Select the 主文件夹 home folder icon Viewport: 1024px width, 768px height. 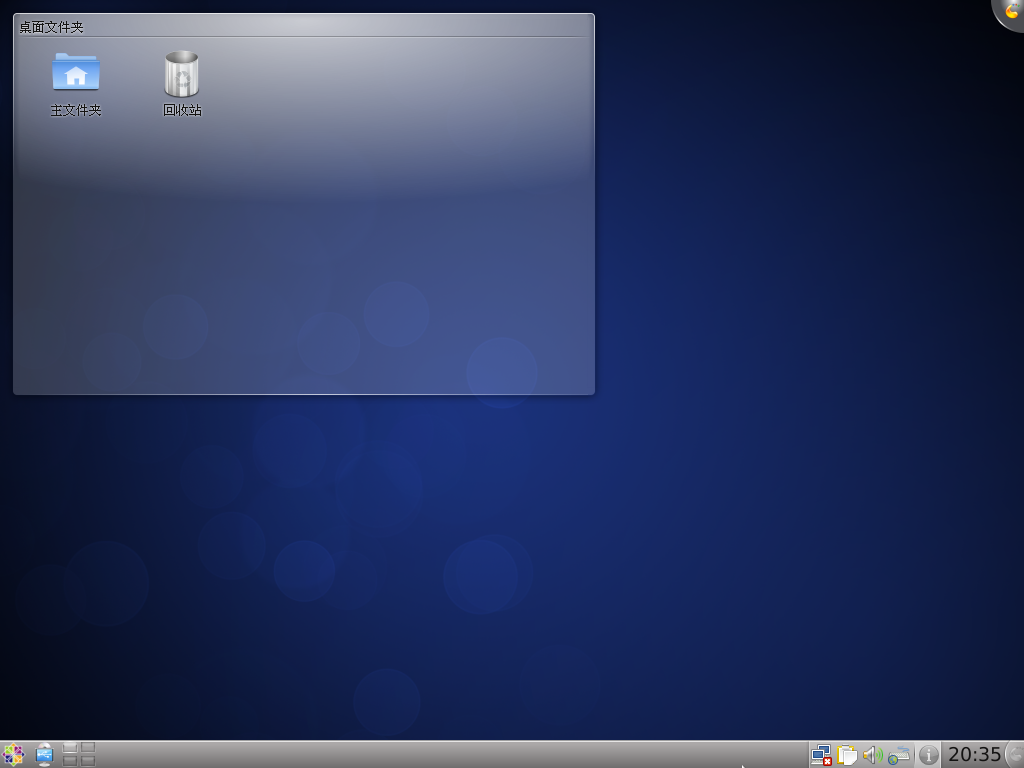[x=76, y=72]
